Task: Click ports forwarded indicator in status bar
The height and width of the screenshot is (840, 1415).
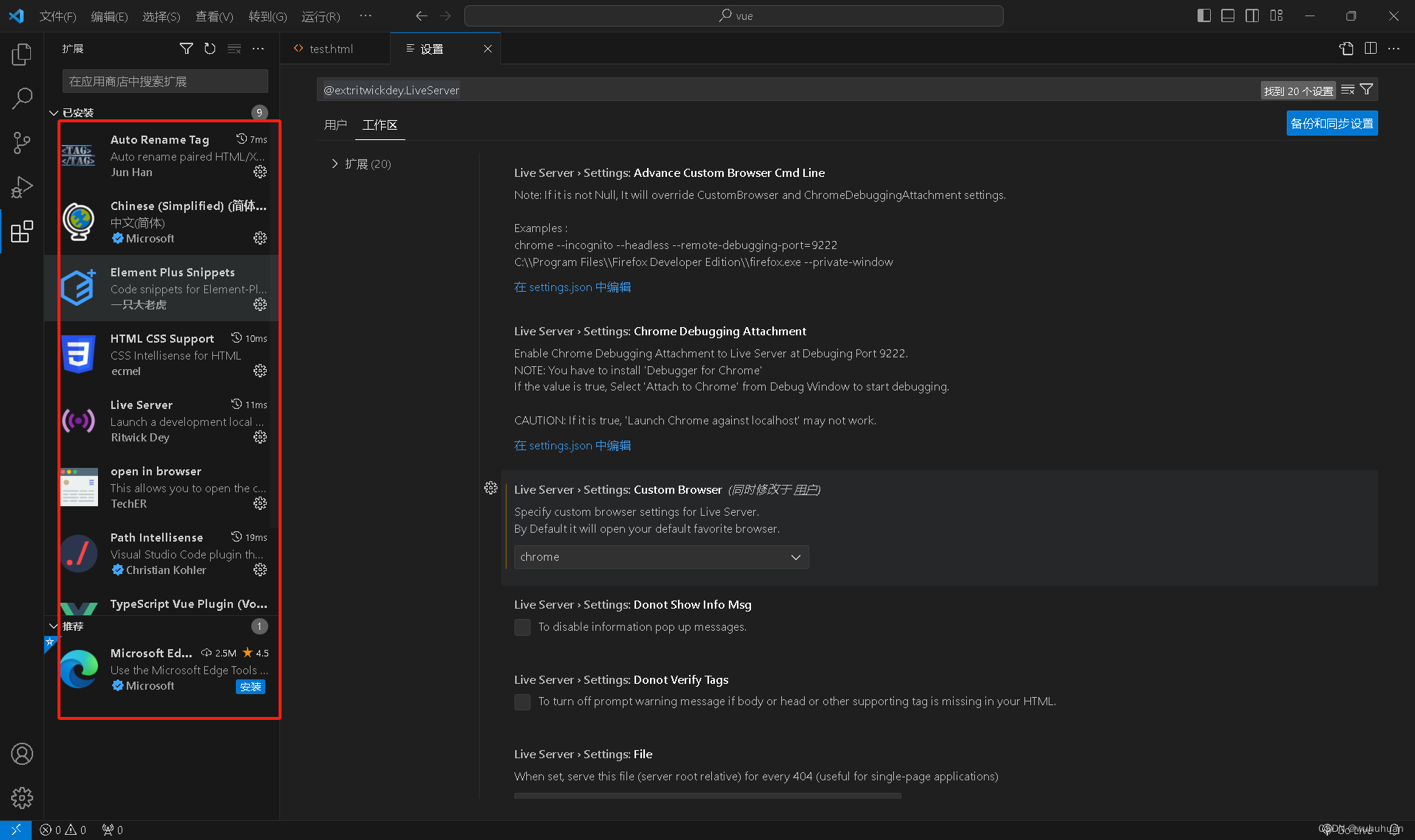Action: [x=113, y=830]
